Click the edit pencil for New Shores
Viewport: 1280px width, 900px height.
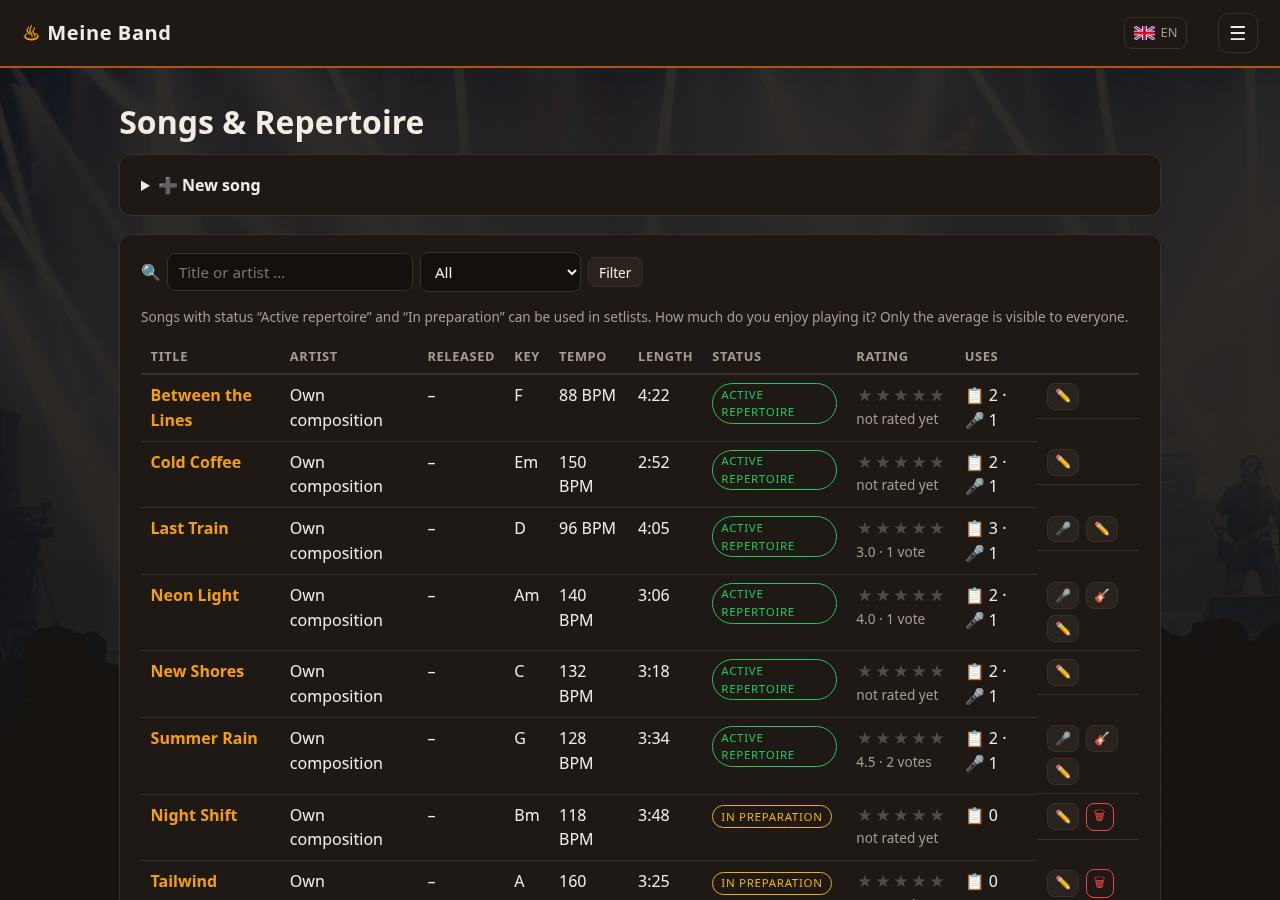pyautogui.click(x=1063, y=672)
